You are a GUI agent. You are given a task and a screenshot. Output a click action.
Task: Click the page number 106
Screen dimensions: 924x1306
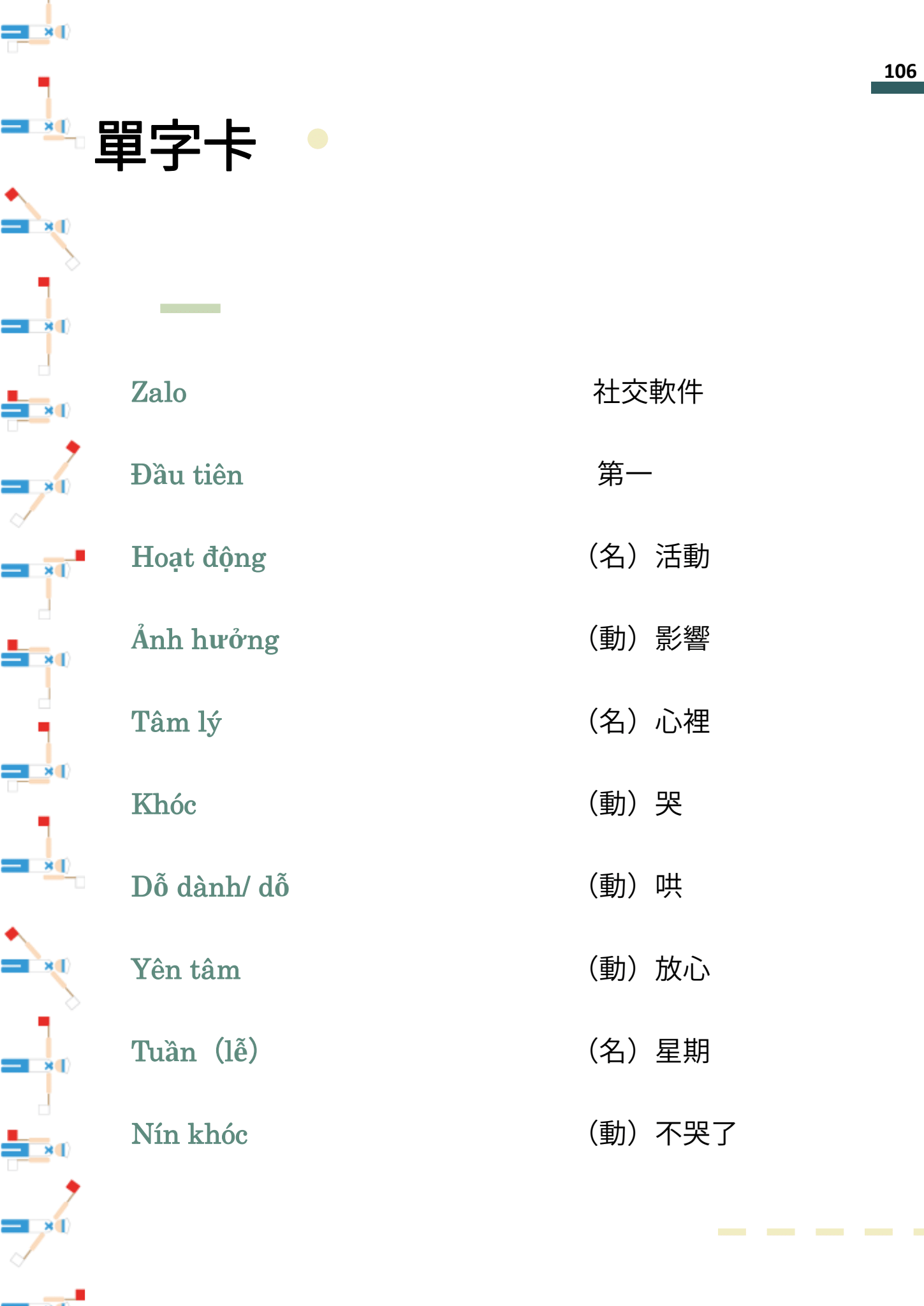coord(899,71)
